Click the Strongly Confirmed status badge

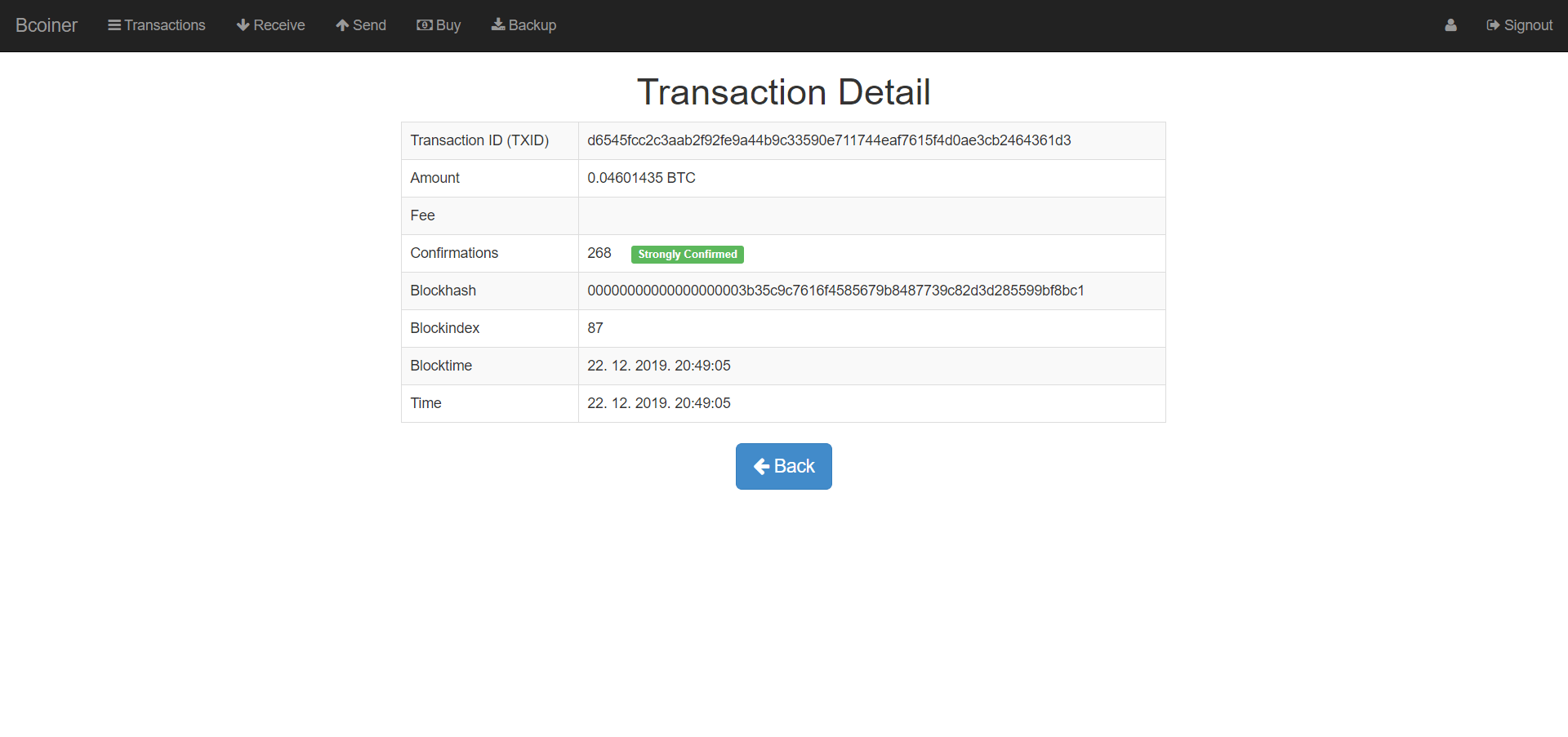click(x=687, y=254)
